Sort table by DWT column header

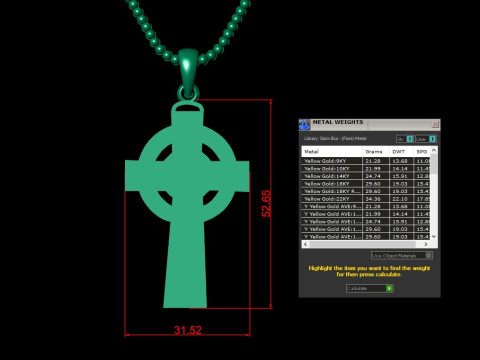402,152
